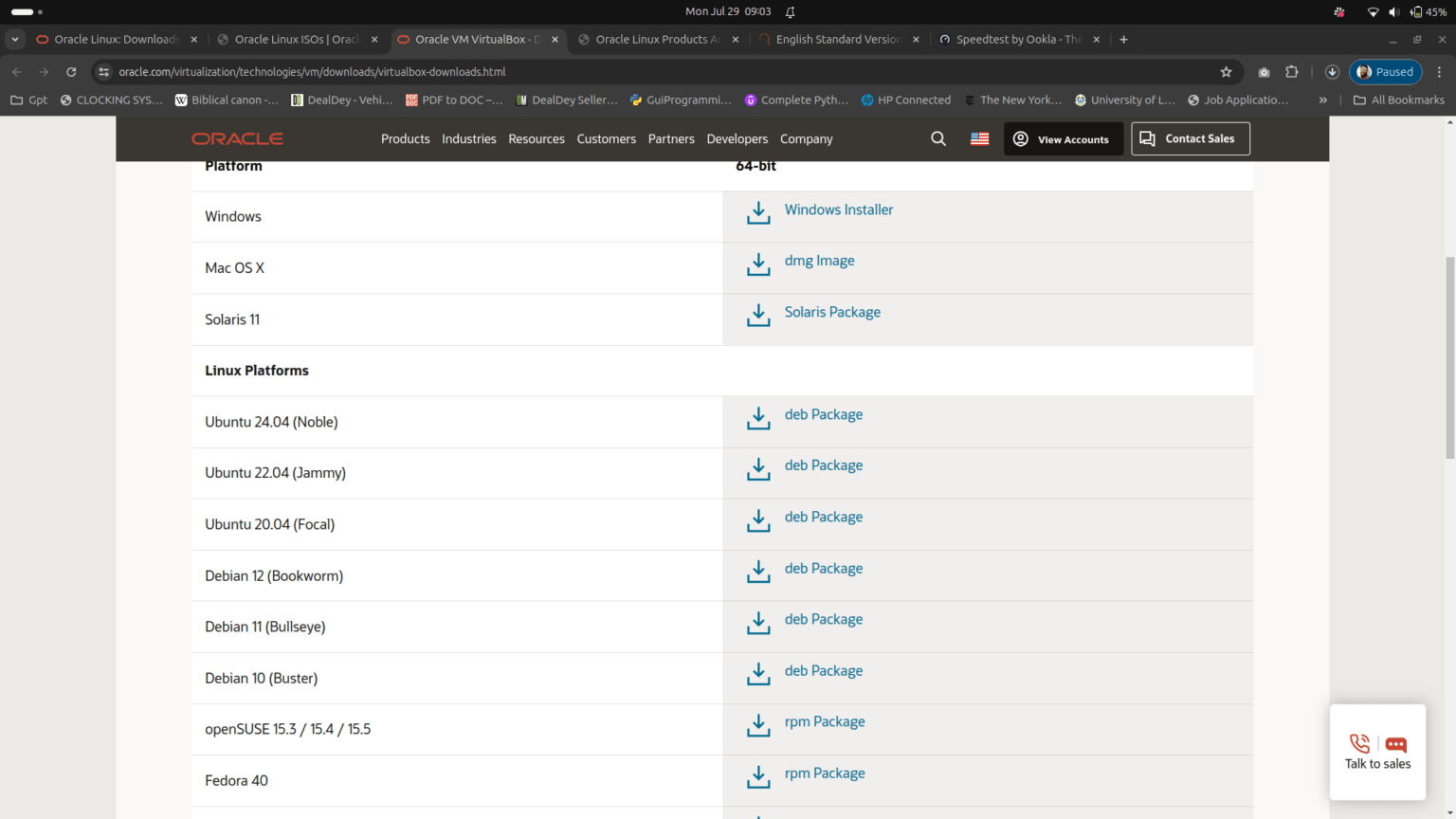Image resolution: width=1456 pixels, height=819 pixels.
Task: Open the Developers menu on the Oracle navbar
Action: pos(737,138)
